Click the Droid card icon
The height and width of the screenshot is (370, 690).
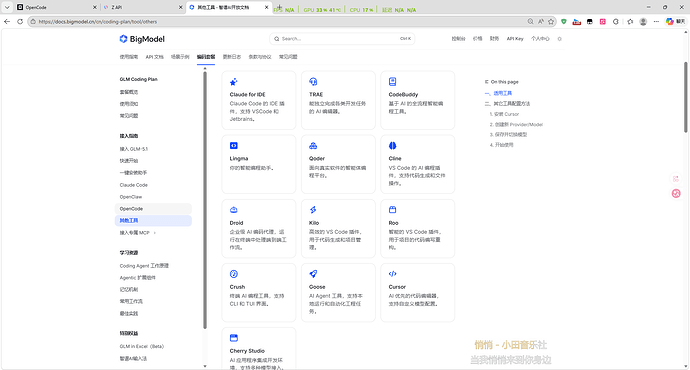(x=234, y=210)
